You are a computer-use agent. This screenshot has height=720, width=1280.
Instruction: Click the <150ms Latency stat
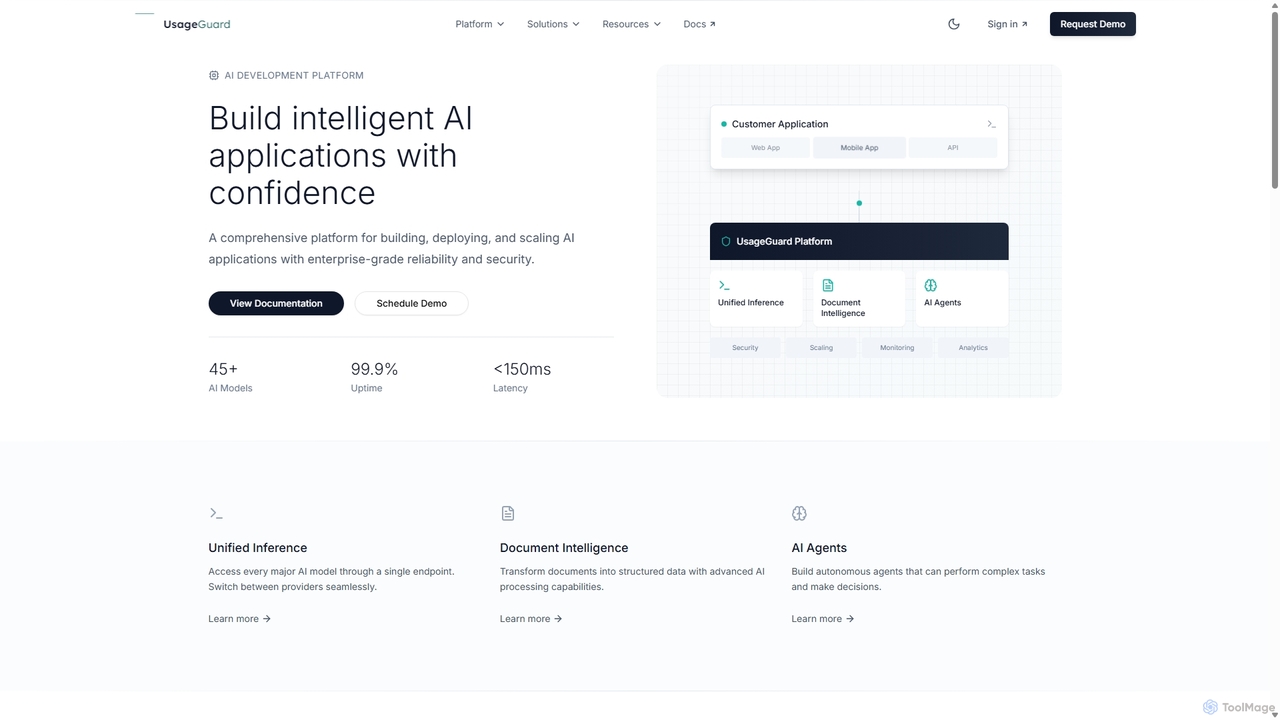click(522, 377)
